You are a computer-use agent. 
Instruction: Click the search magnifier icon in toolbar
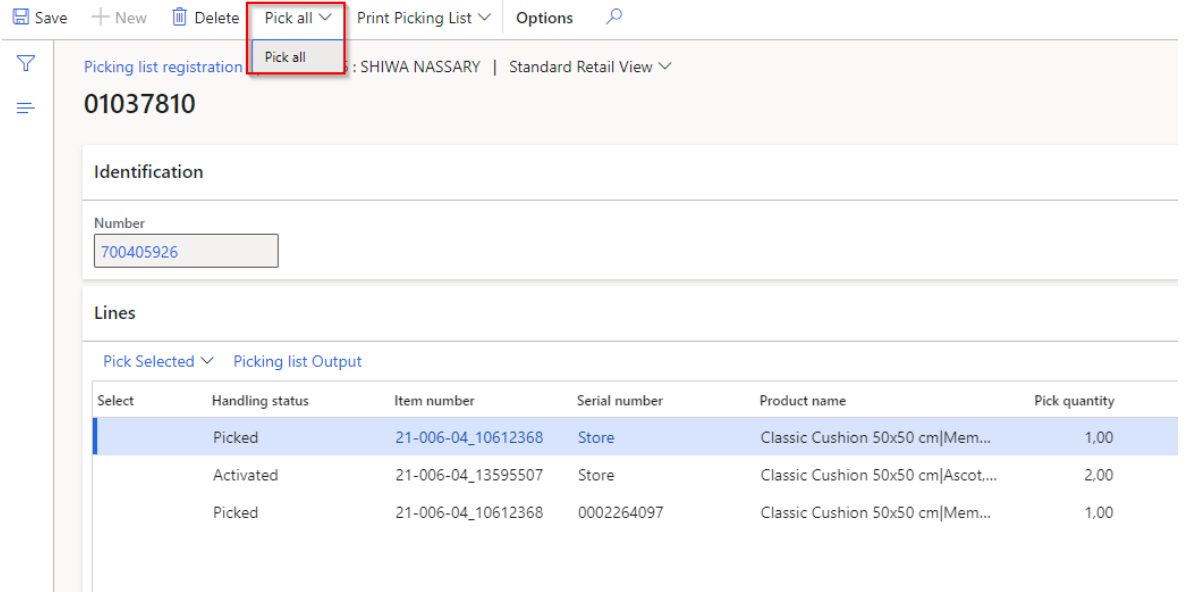614,17
